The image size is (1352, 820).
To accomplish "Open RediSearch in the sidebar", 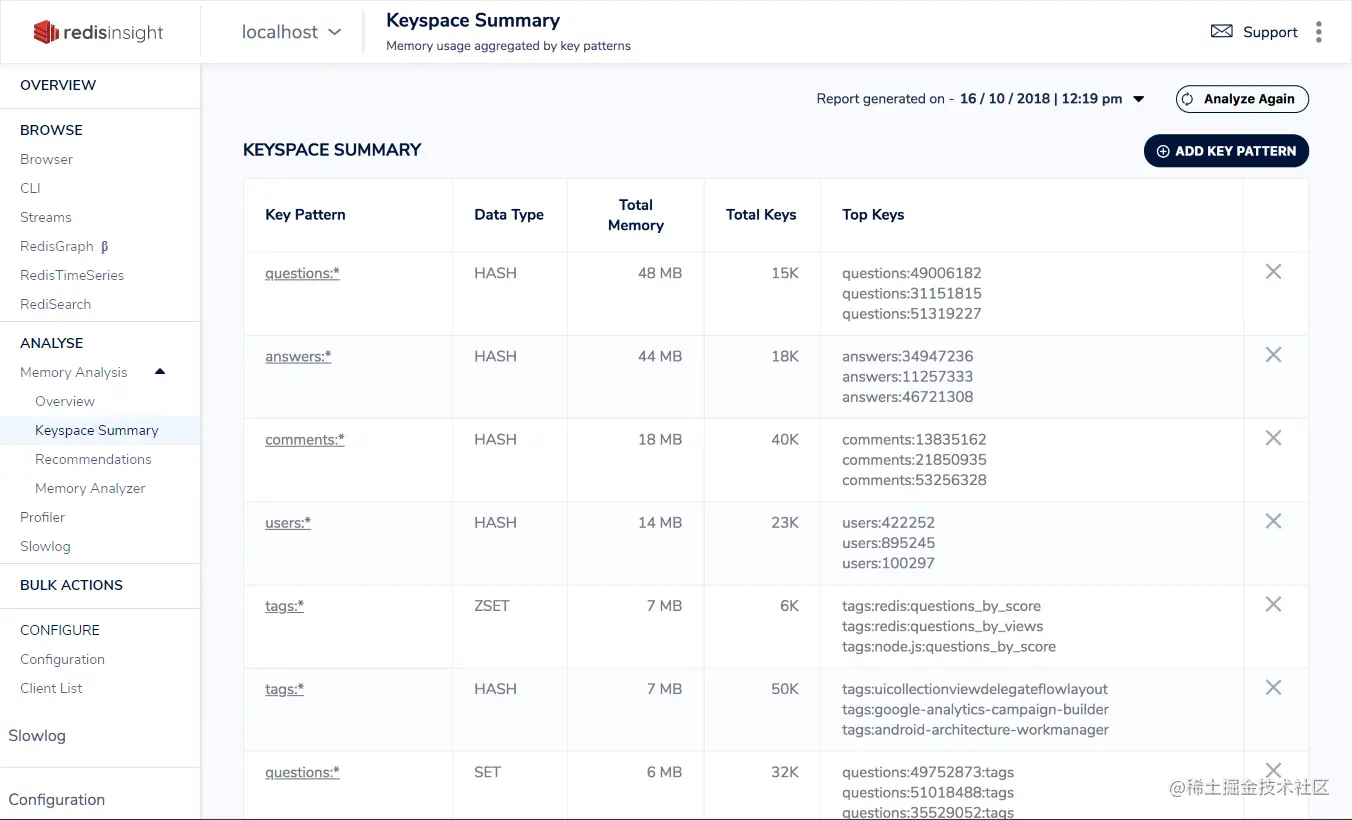I will (55, 304).
